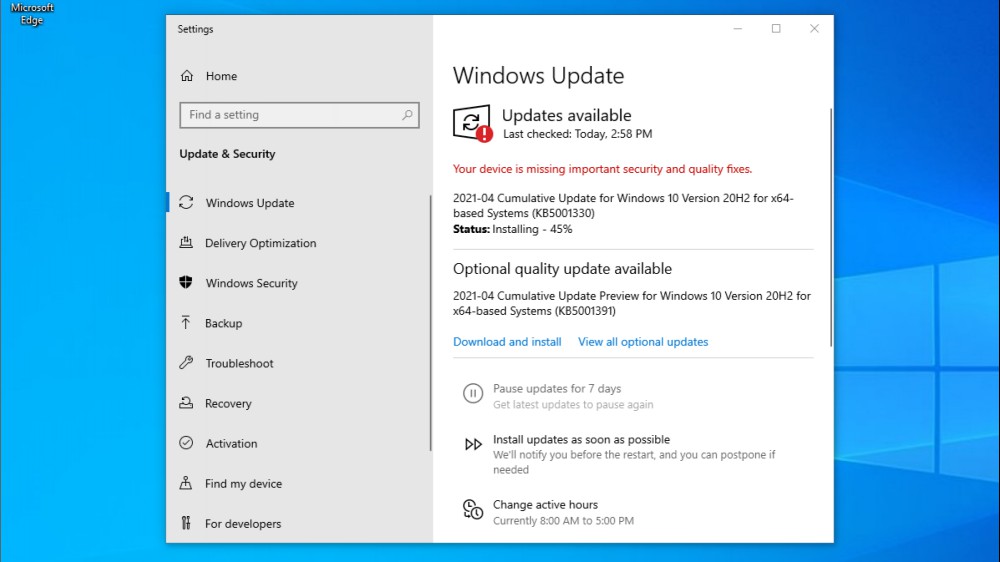
Task: Click the For developers tools icon
Action: [x=186, y=523]
